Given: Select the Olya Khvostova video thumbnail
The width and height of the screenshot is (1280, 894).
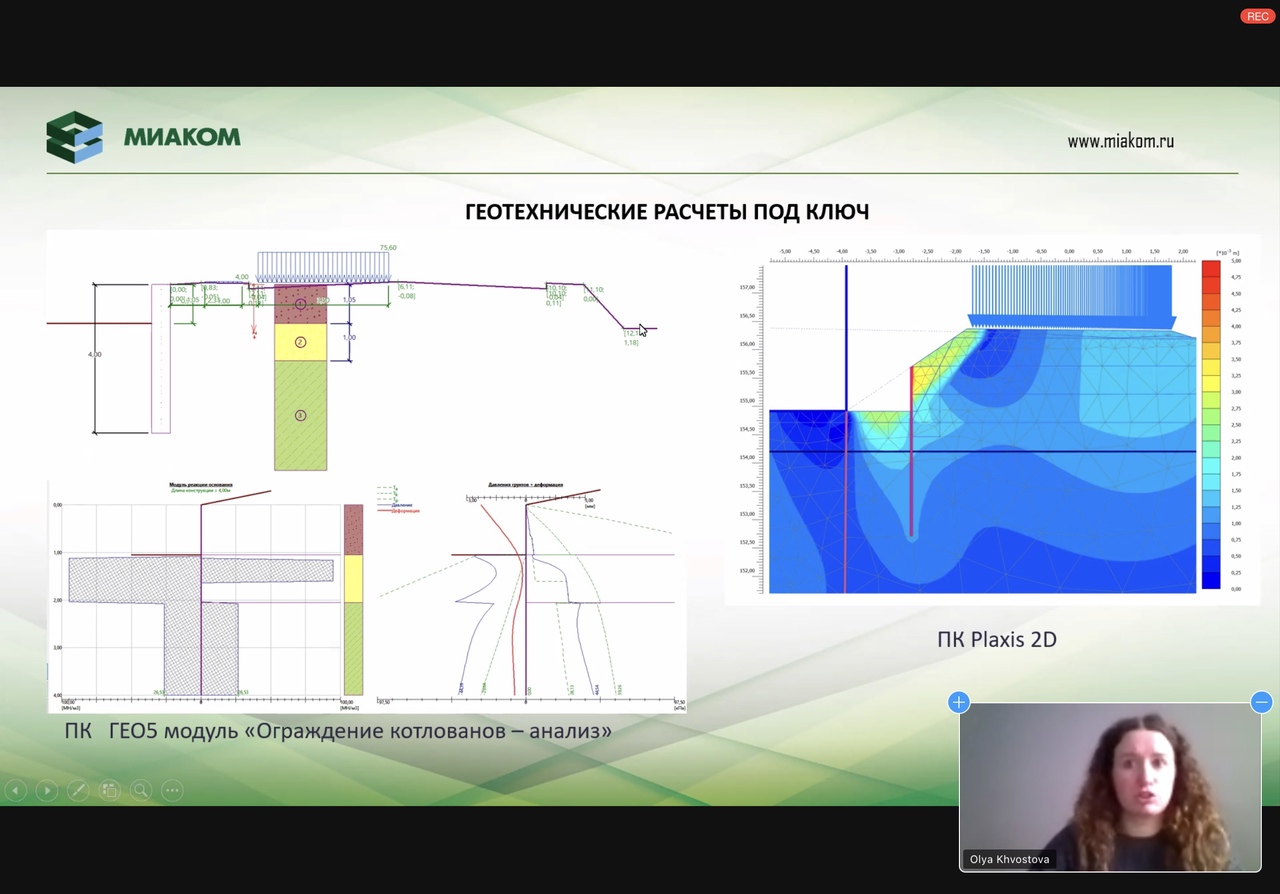Looking at the screenshot, I should [x=1110, y=787].
